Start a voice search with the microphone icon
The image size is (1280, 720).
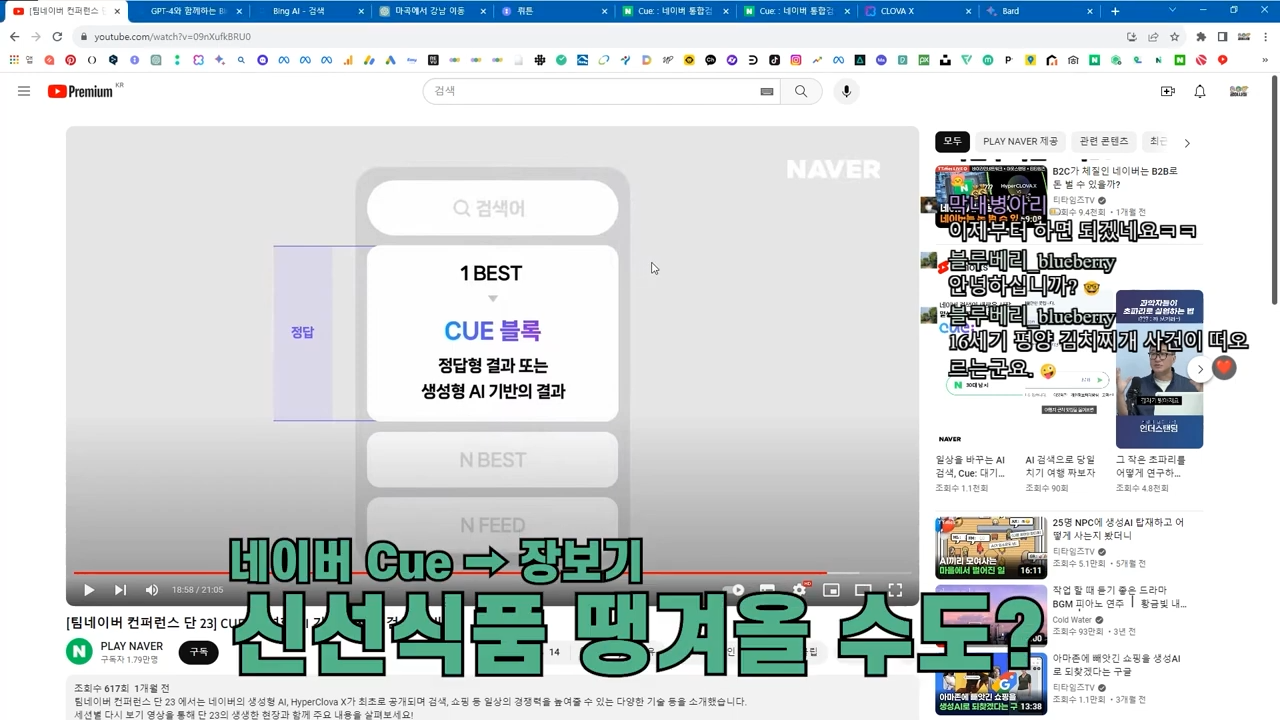[x=845, y=91]
